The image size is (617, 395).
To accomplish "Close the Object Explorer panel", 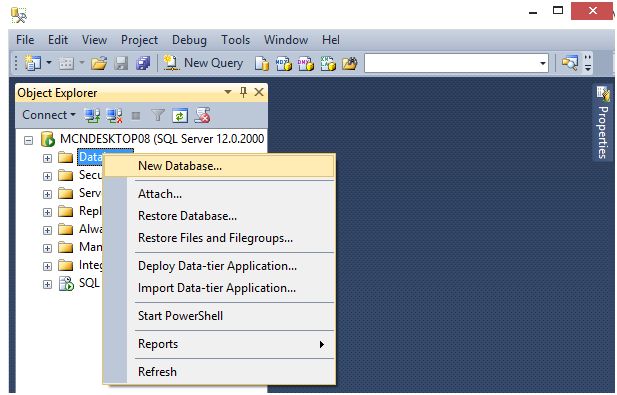I will click(259, 92).
